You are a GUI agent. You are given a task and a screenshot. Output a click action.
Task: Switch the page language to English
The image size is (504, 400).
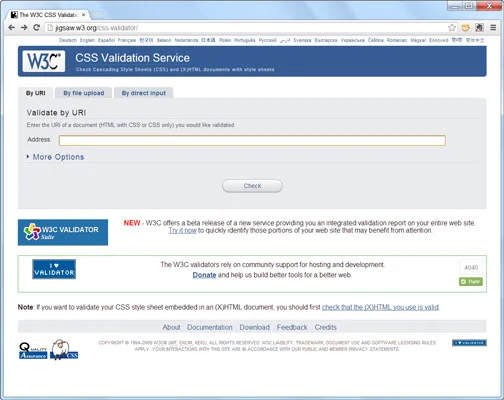87,40
